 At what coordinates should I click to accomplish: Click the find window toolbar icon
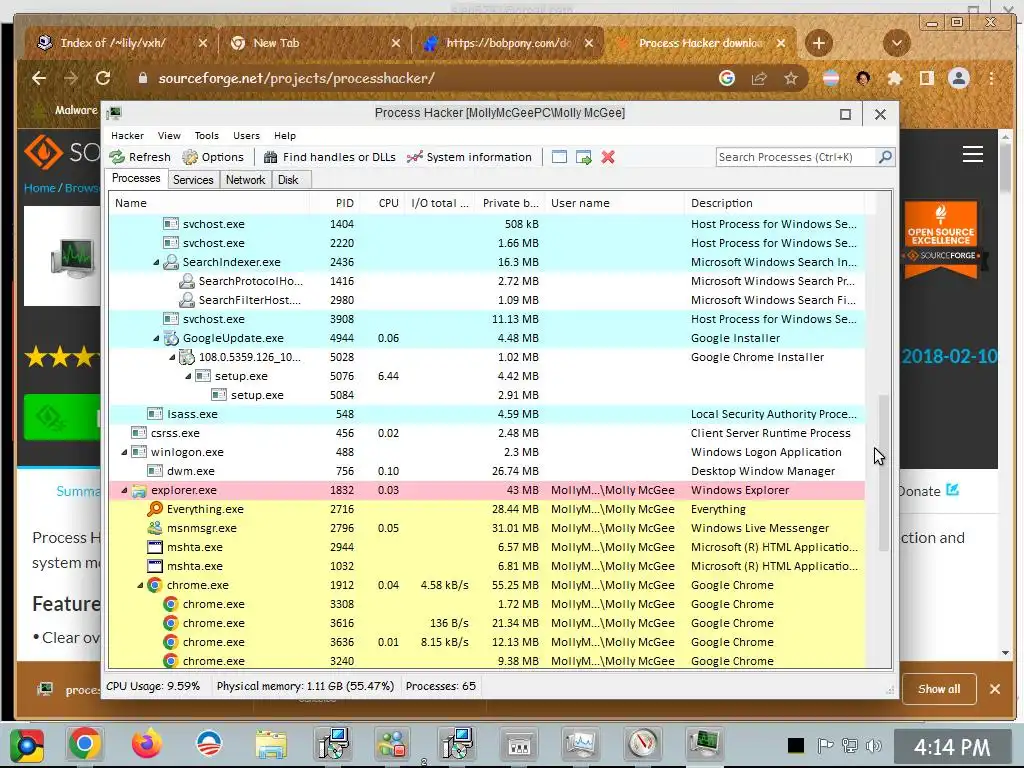pos(559,157)
